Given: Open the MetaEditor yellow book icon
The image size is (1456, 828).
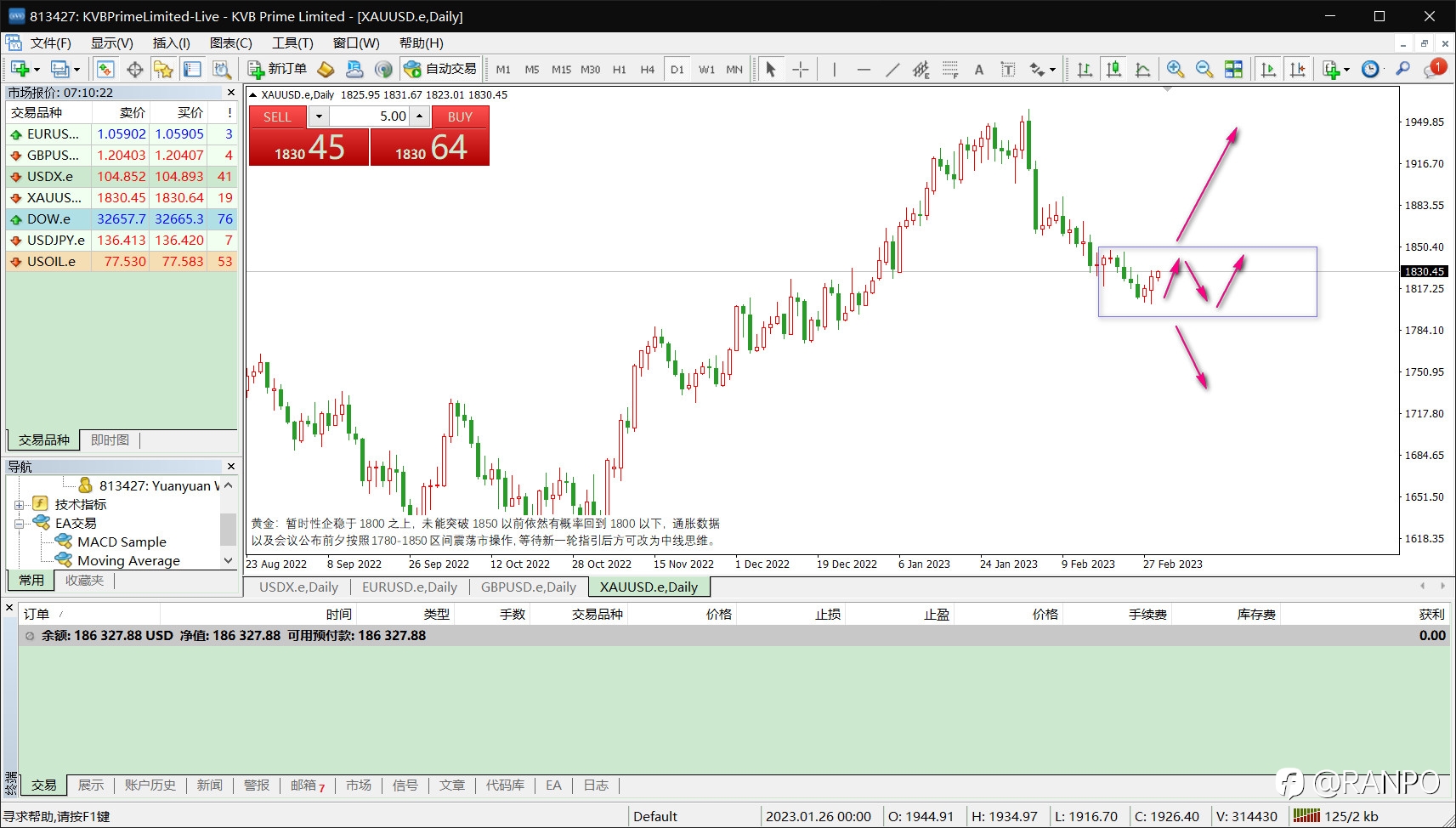Looking at the screenshot, I should pyautogui.click(x=326, y=69).
